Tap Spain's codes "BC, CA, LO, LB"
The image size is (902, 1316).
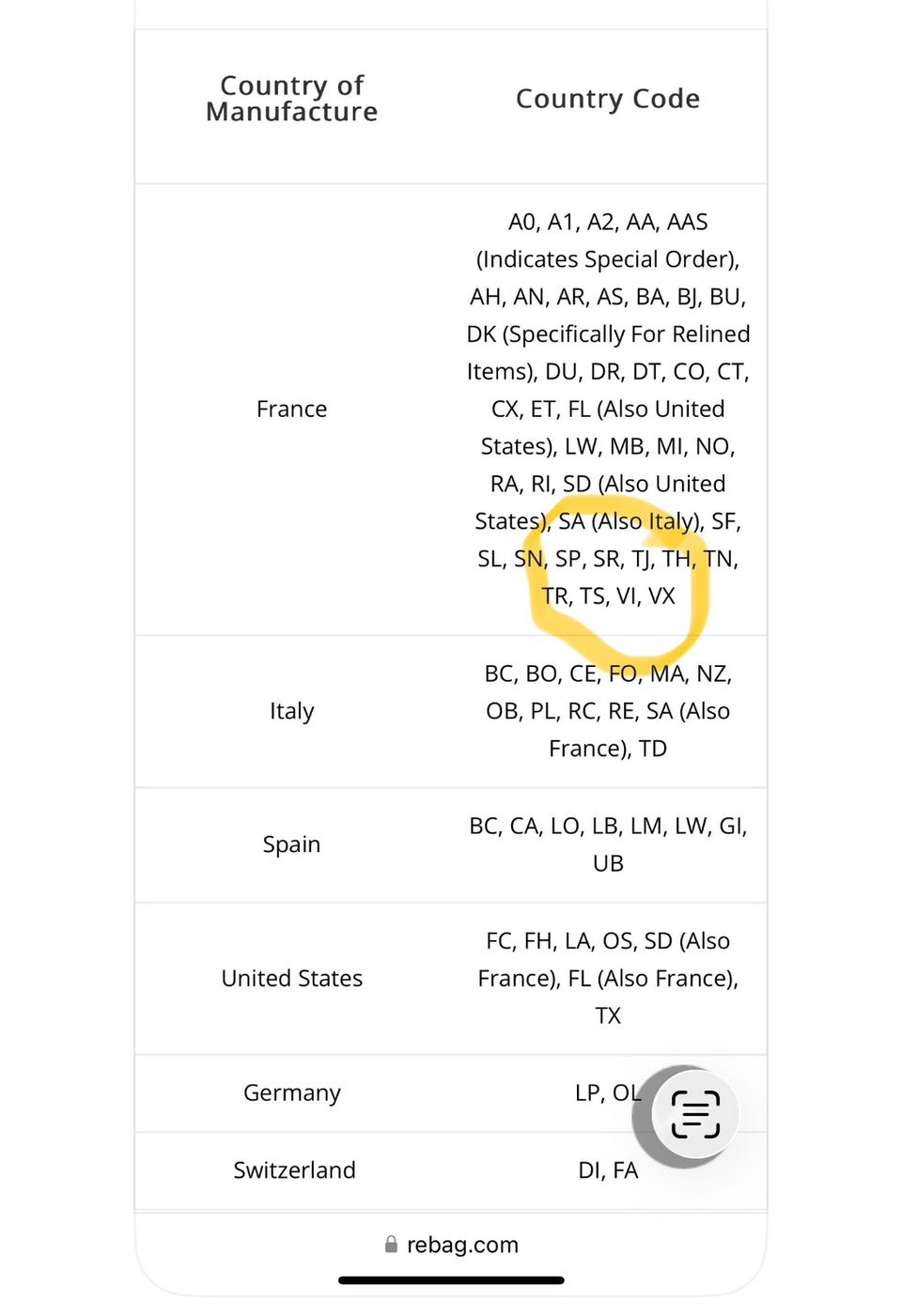[x=608, y=827]
